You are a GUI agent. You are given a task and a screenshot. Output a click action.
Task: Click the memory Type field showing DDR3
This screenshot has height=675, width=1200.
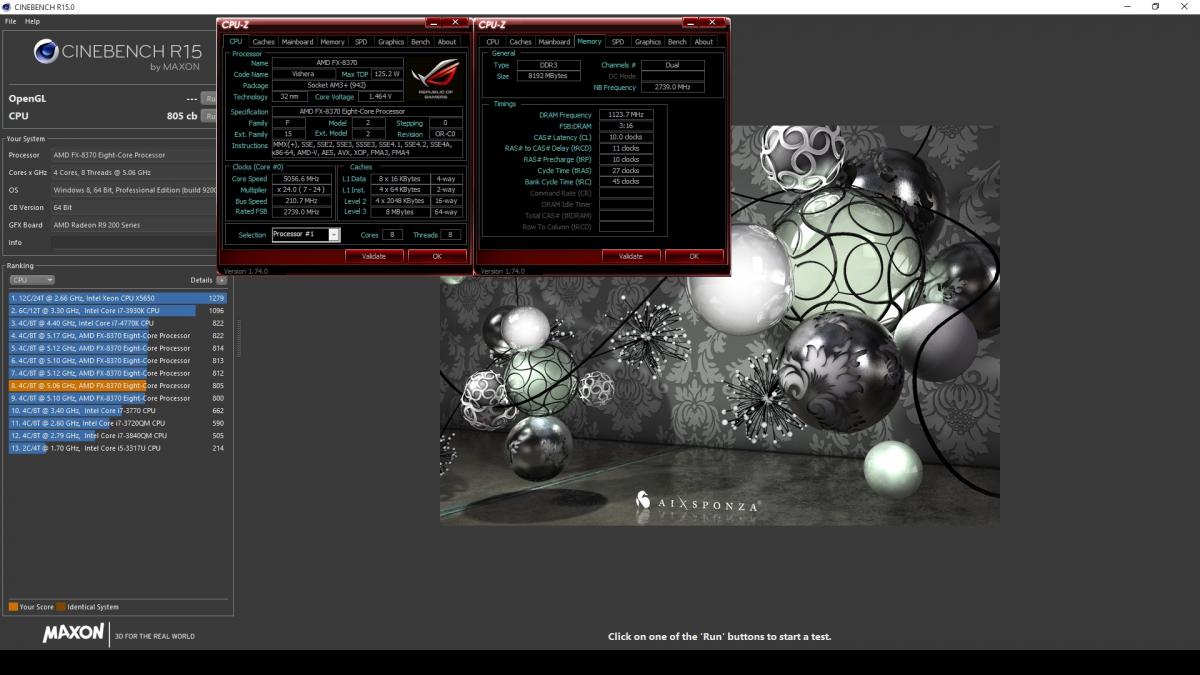[x=547, y=65]
